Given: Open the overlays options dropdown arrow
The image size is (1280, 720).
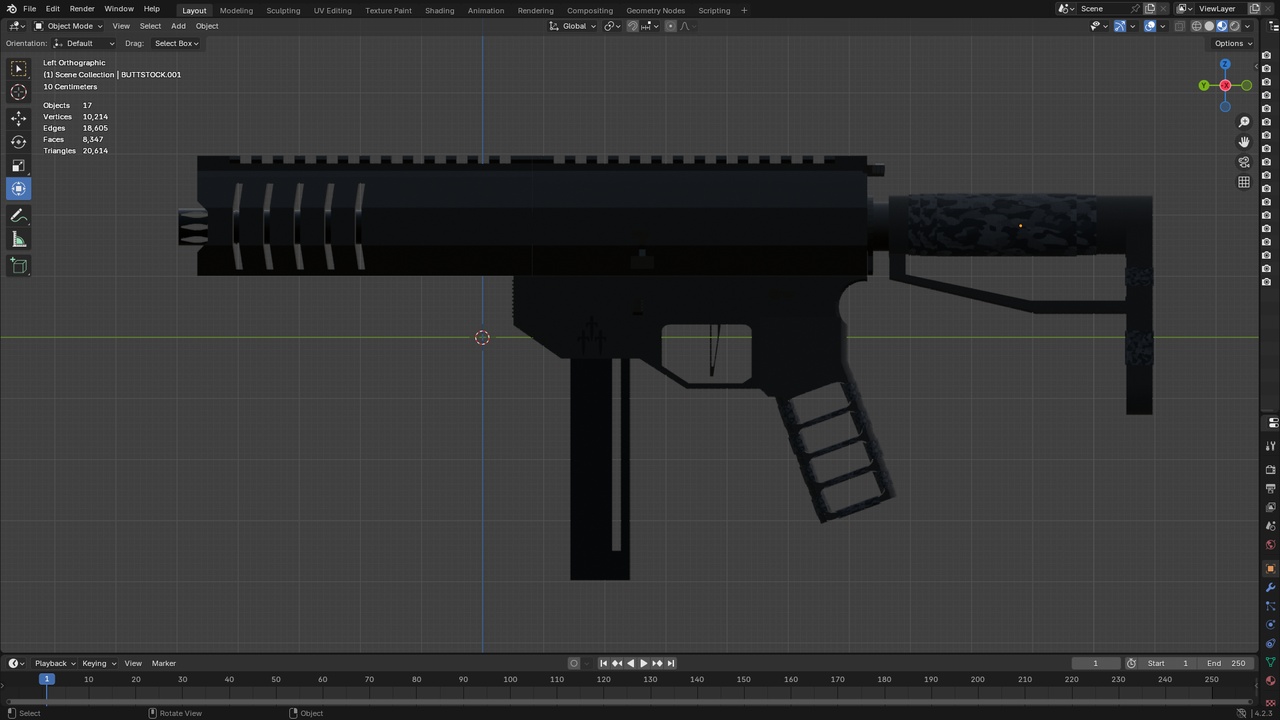Looking at the screenshot, I should (x=1163, y=26).
